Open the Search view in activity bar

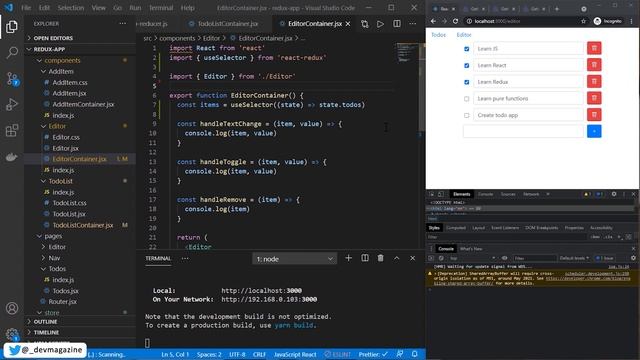[12, 52]
